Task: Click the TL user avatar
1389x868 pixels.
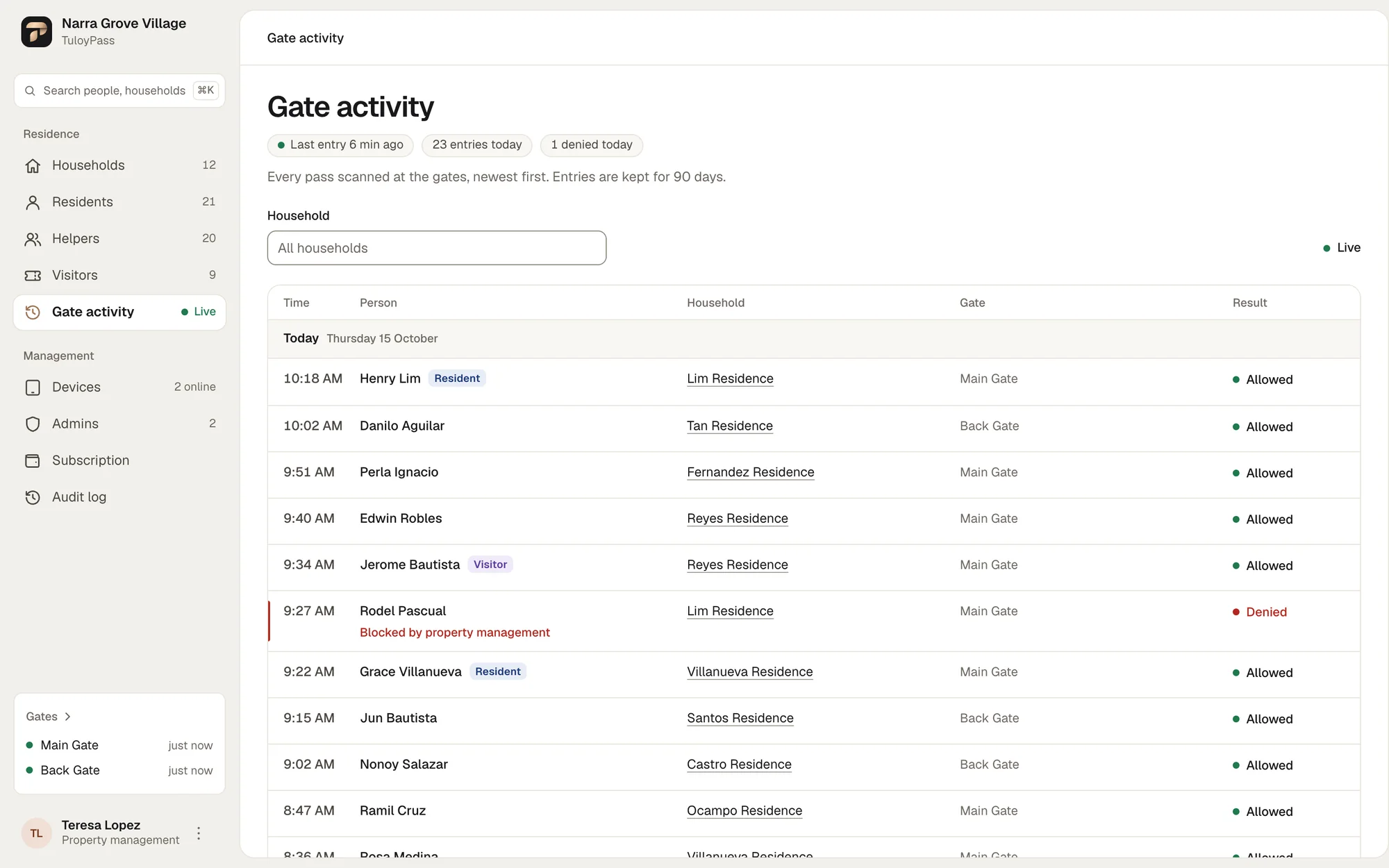Action: (x=36, y=833)
